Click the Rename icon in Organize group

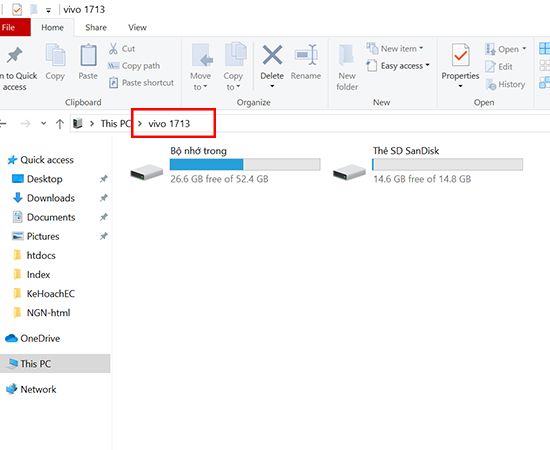306,55
